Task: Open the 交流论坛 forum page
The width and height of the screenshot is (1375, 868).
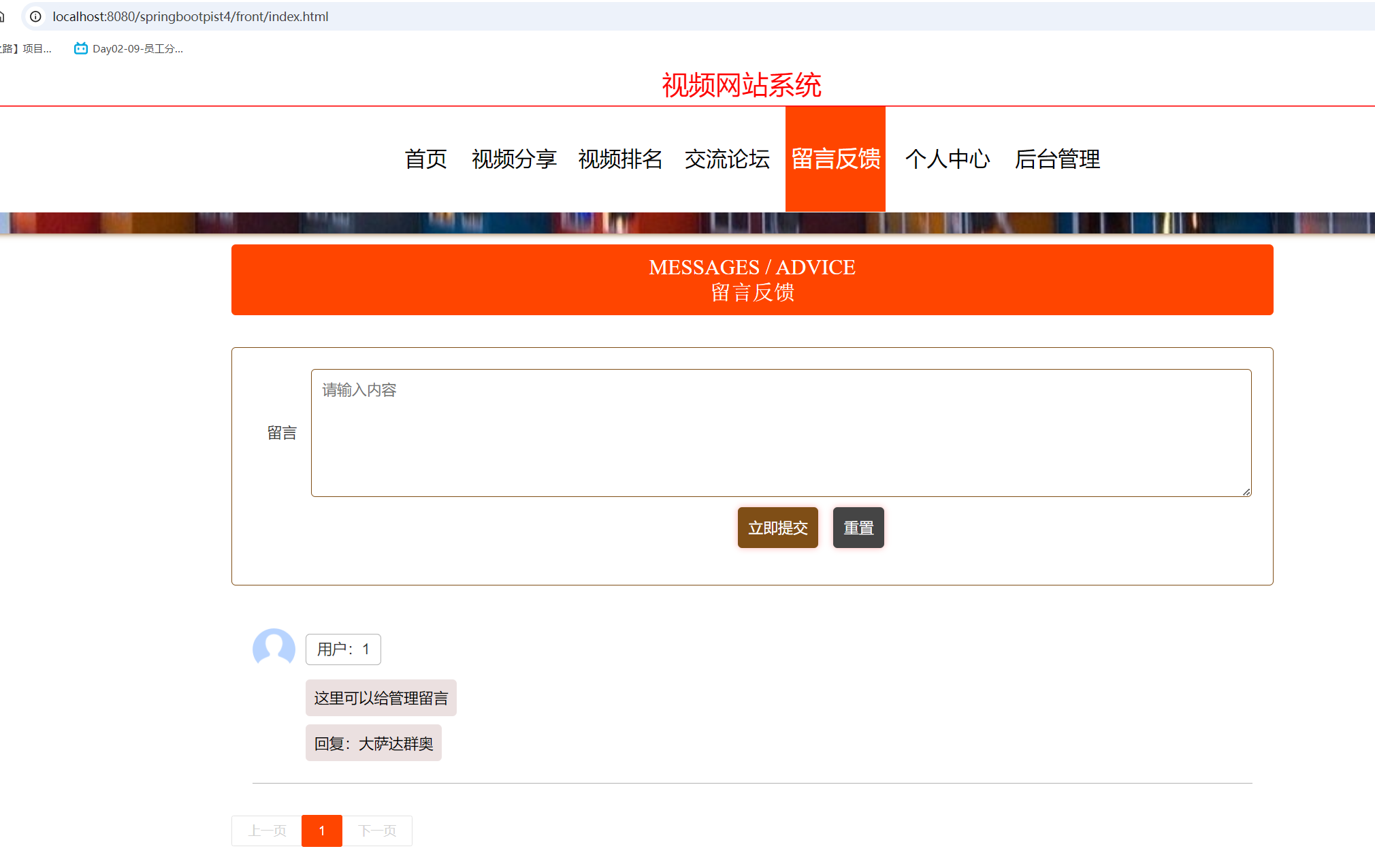Action: [x=727, y=159]
